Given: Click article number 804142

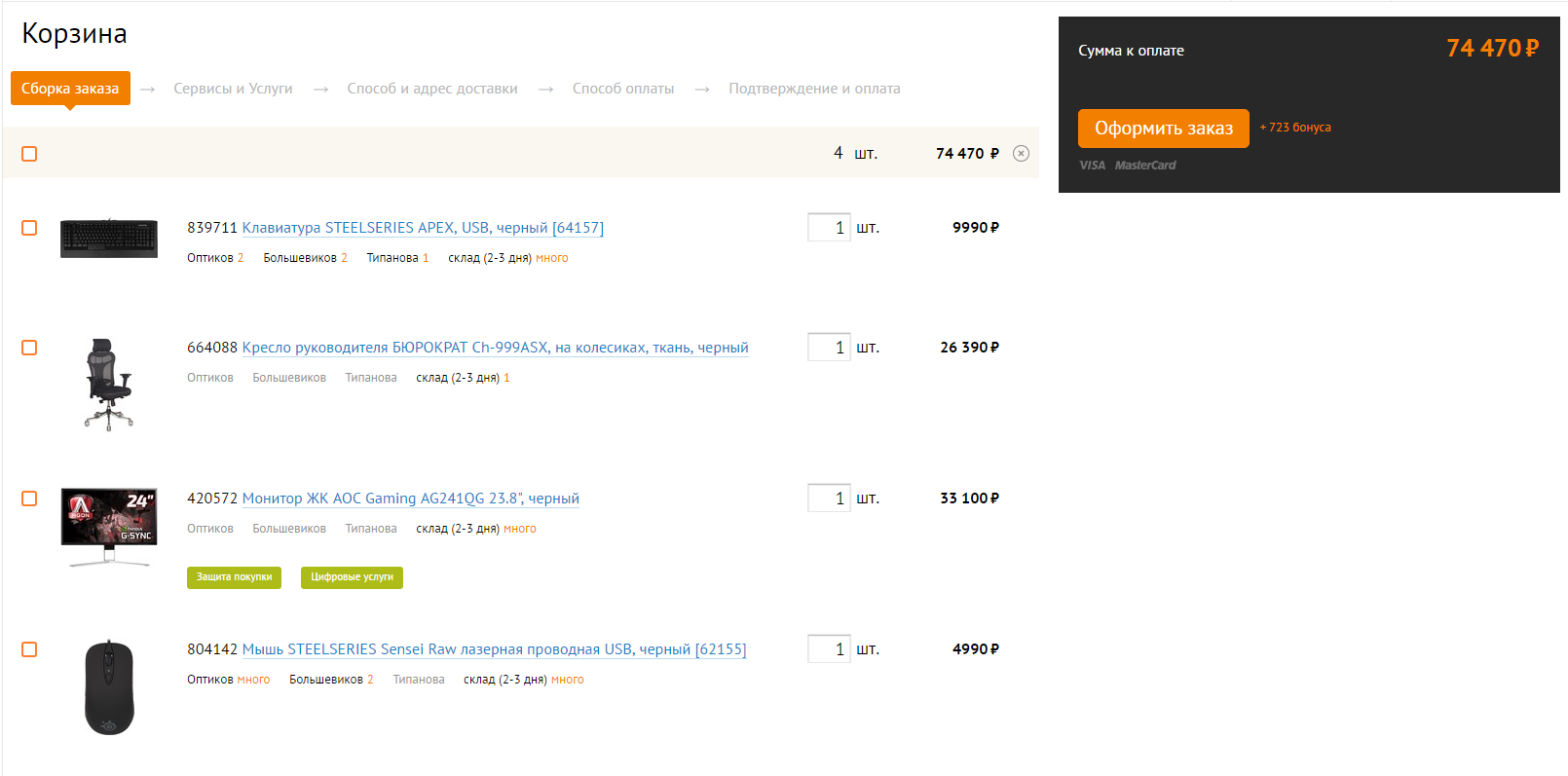Looking at the screenshot, I should 212,649.
